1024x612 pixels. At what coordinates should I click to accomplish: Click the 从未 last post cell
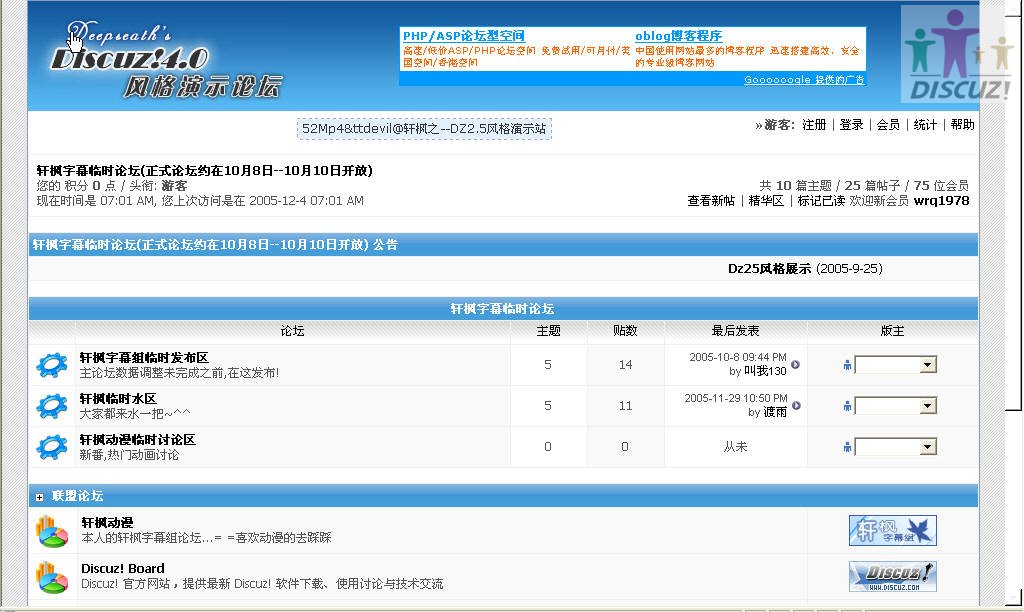(735, 447)
